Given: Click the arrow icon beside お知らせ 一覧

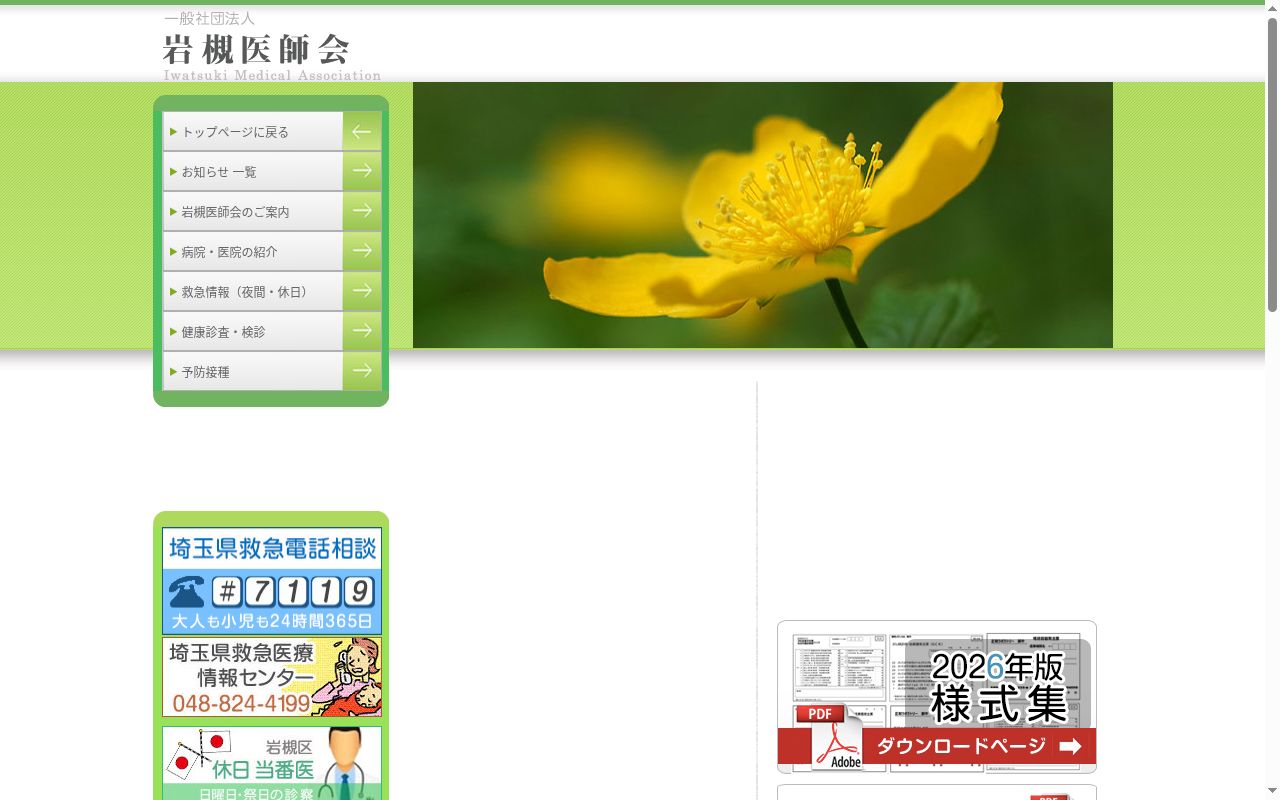Looking at the screenshot, I should point(362,171).
